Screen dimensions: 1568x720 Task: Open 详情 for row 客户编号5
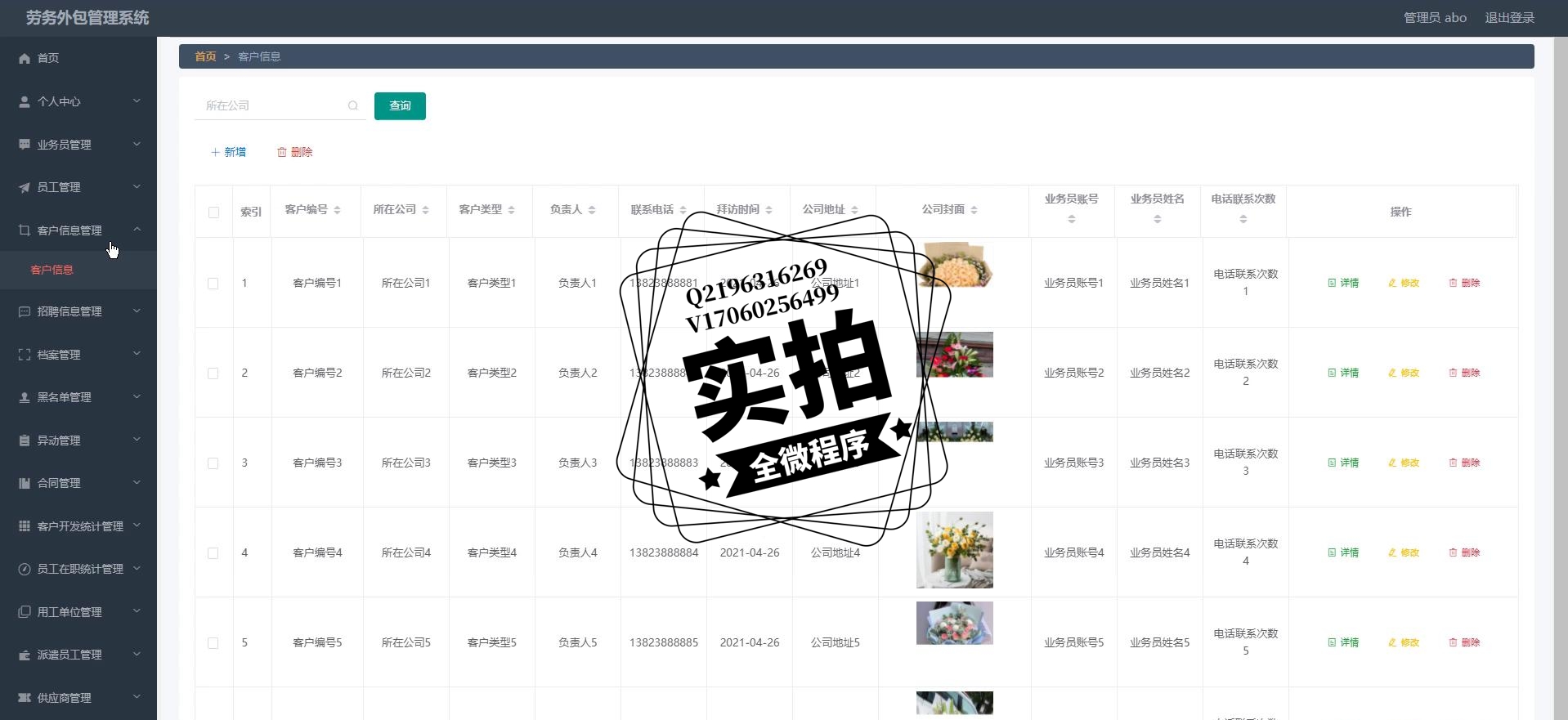(1343, 642)
